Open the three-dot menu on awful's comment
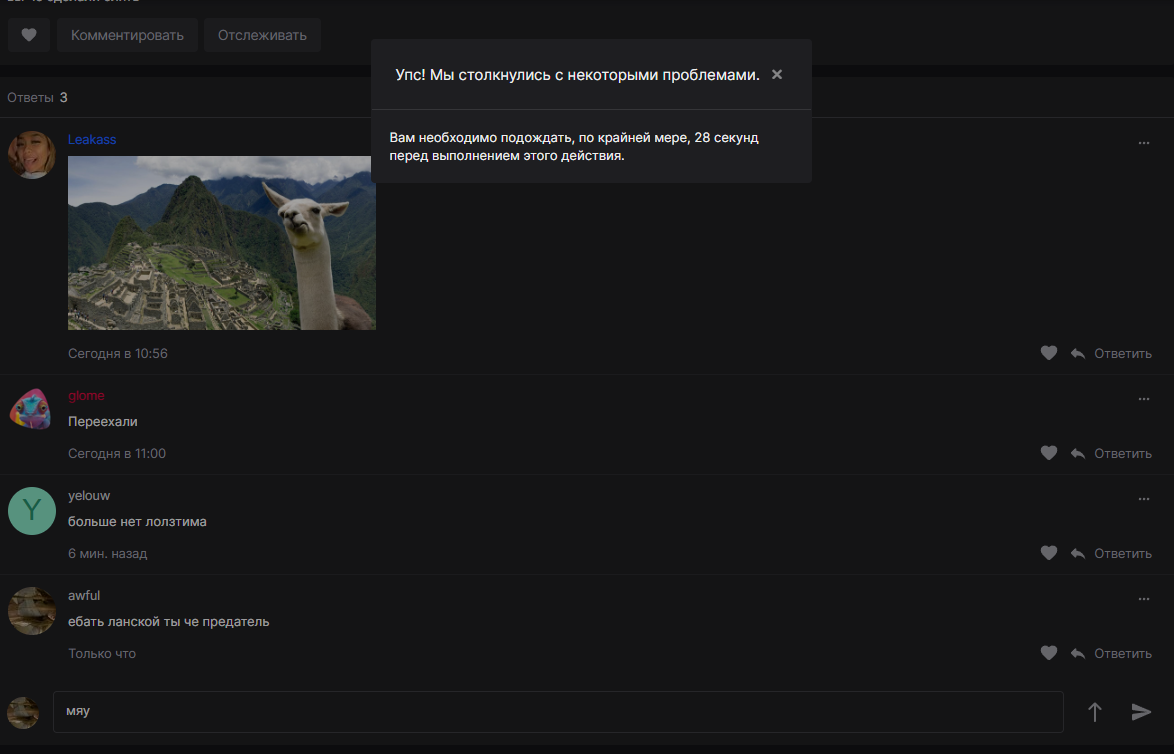1174x754 pixels. pyautogui.click(x=1144, y=599)
